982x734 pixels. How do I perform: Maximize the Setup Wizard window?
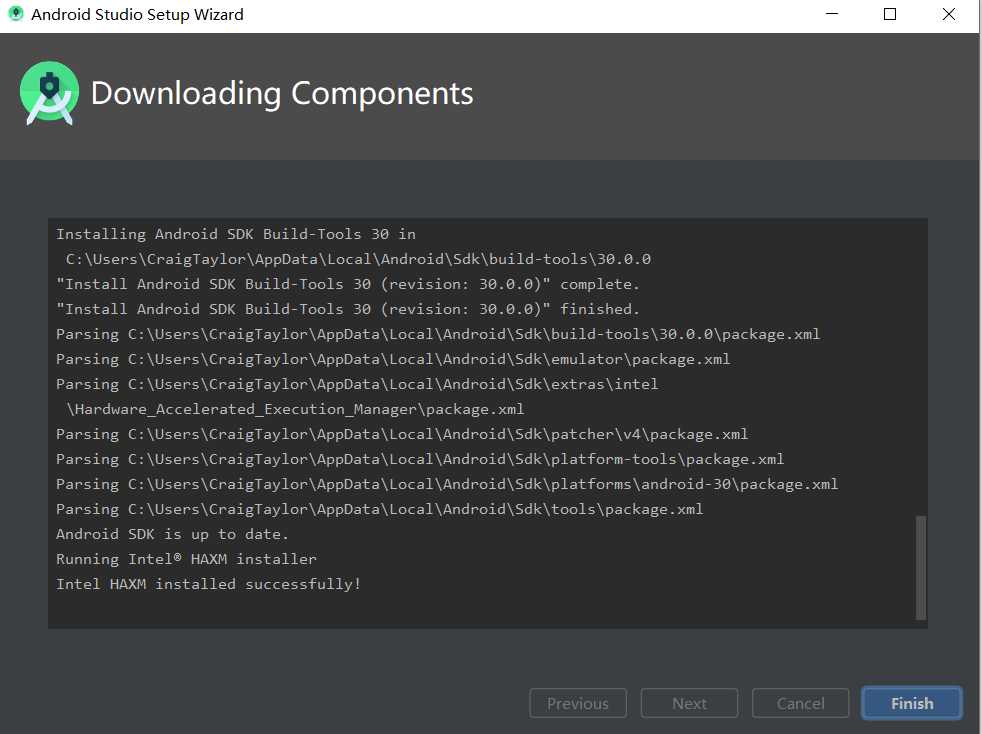click(x=890, y=14)
